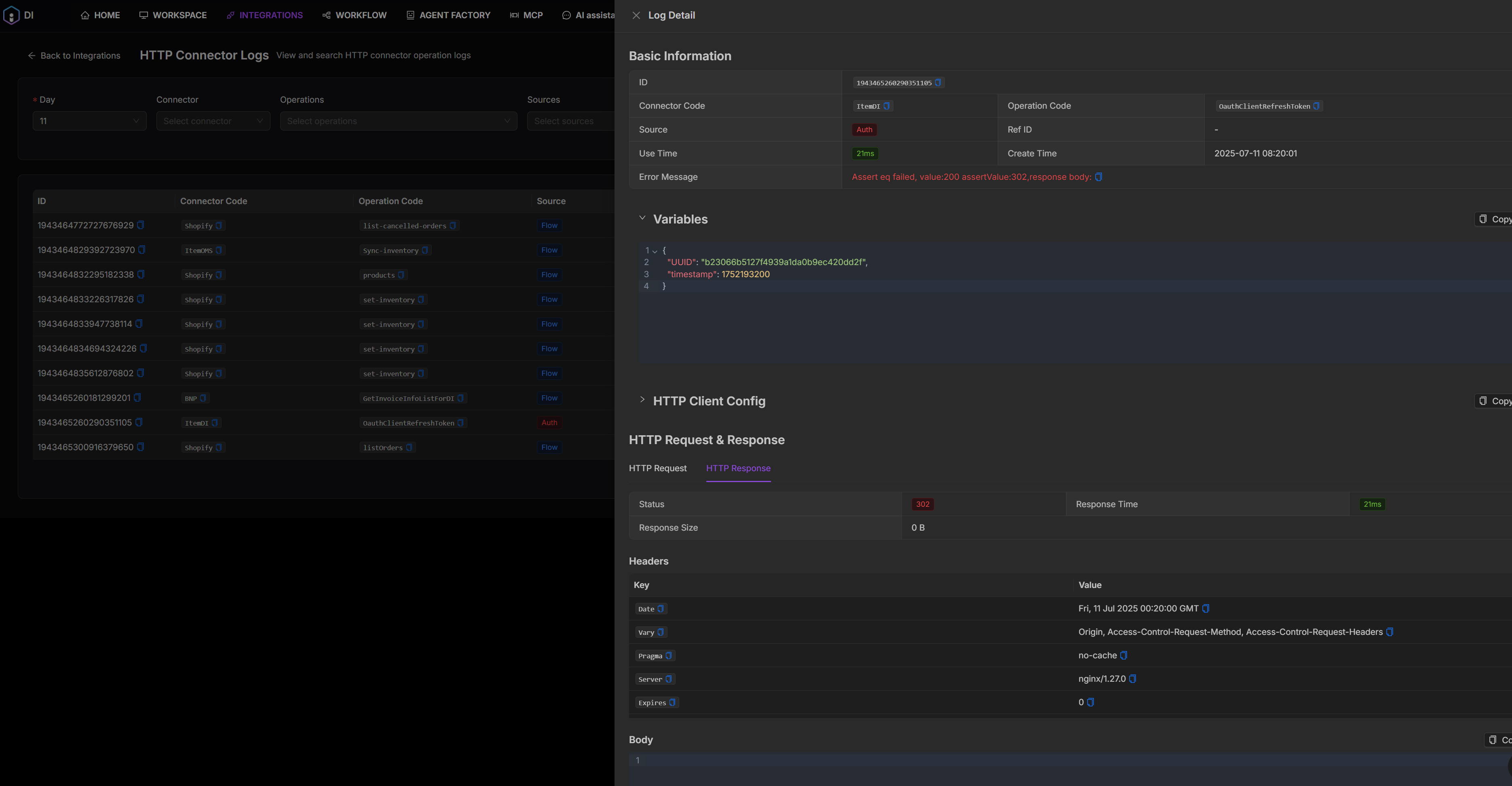Switch to the HTTP Request tab
The height and width of the screenshot is (786, 1512).
click(657, 468)
